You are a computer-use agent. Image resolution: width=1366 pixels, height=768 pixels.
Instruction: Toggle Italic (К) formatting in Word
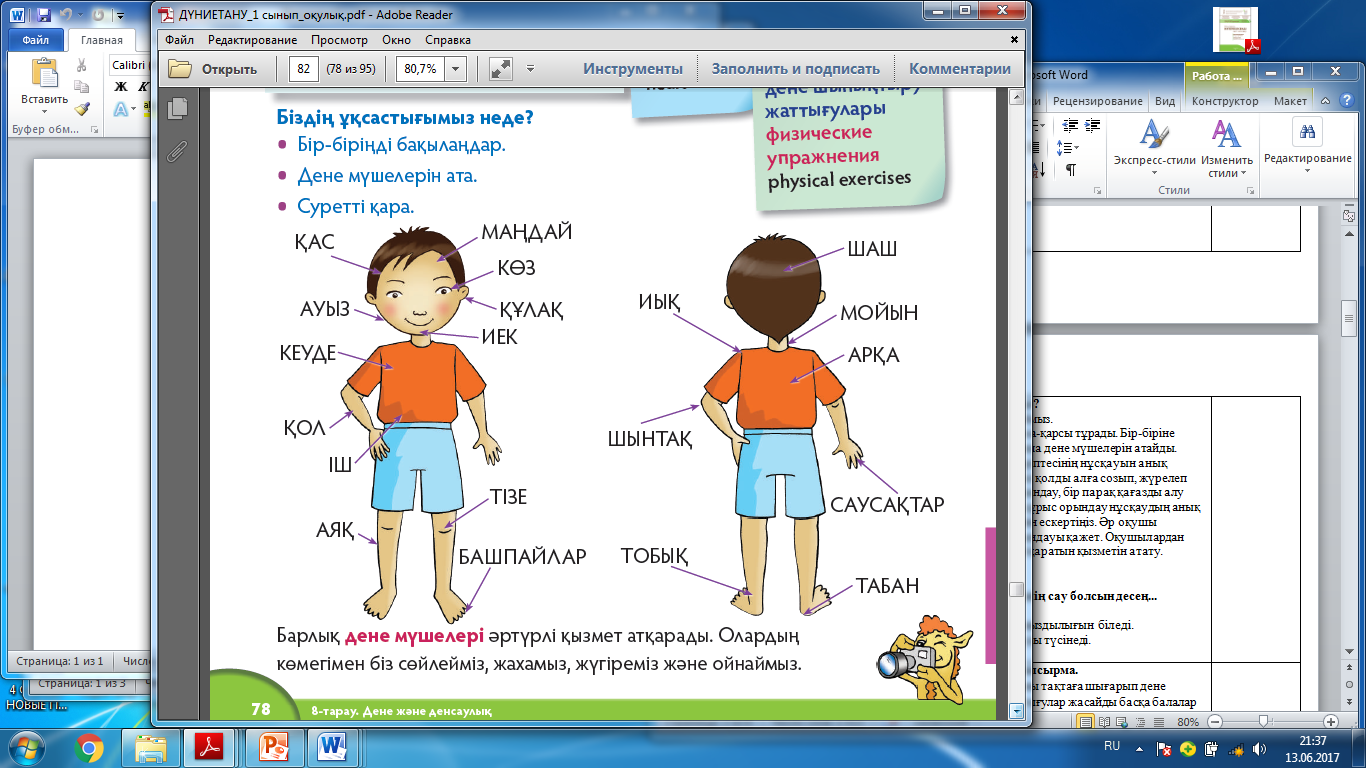(x=144, y=87)
